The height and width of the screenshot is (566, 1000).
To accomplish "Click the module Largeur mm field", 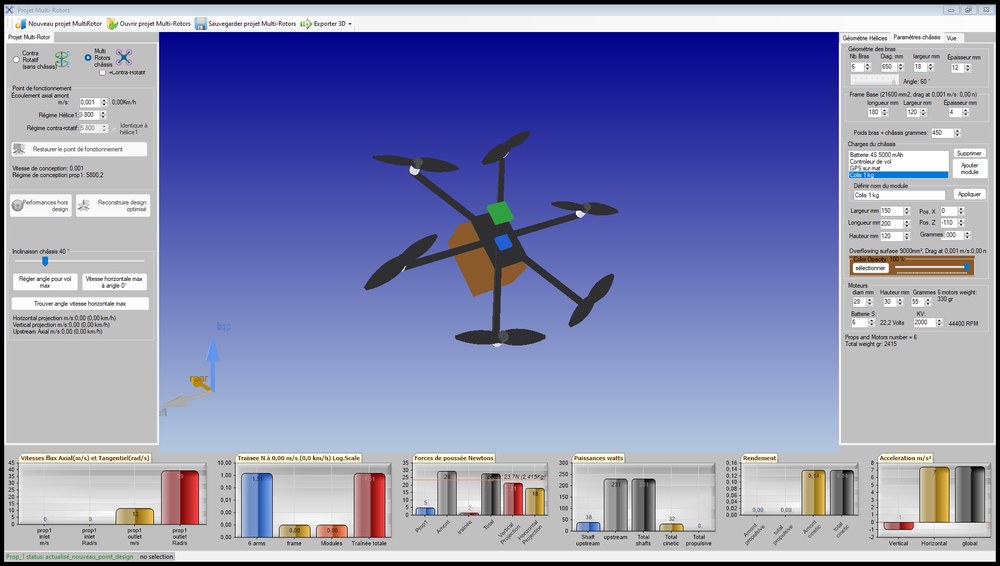I will (x=891, y=211).
